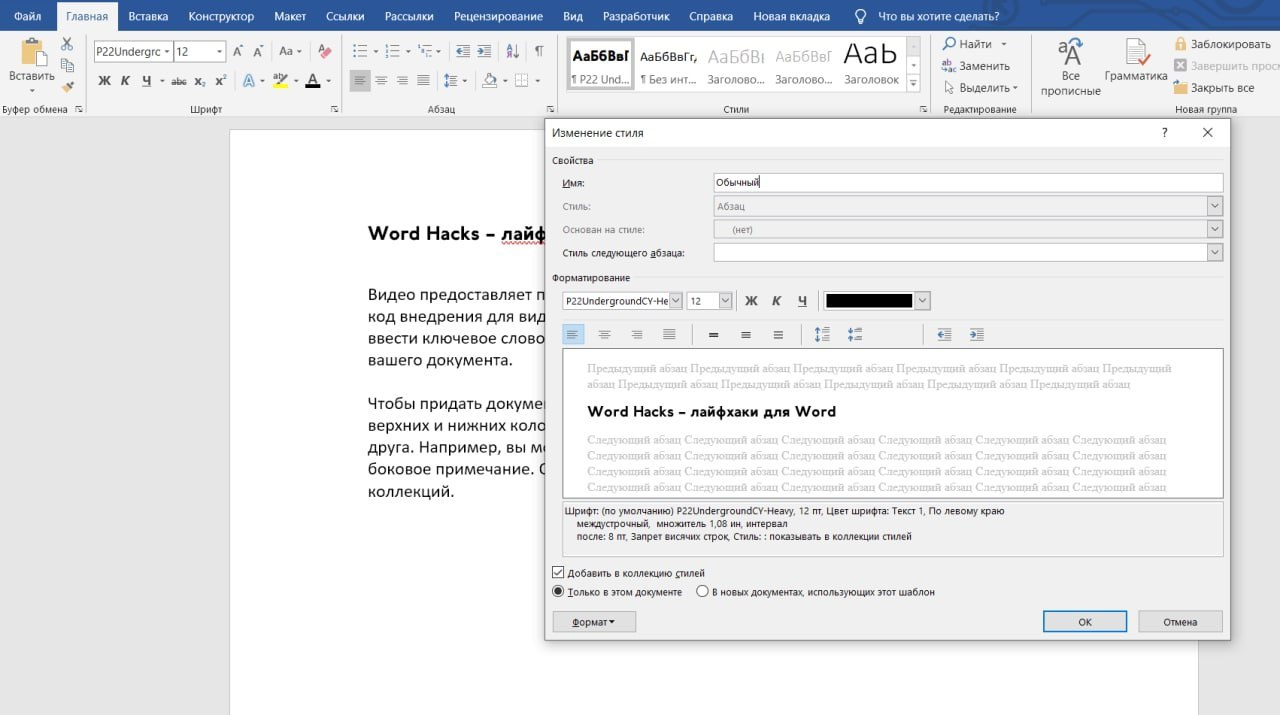This screenshot has width=1280, height=715.
Task: Toggle Добавить в коллекцию стилей checkbox
Action: [558, 573]
